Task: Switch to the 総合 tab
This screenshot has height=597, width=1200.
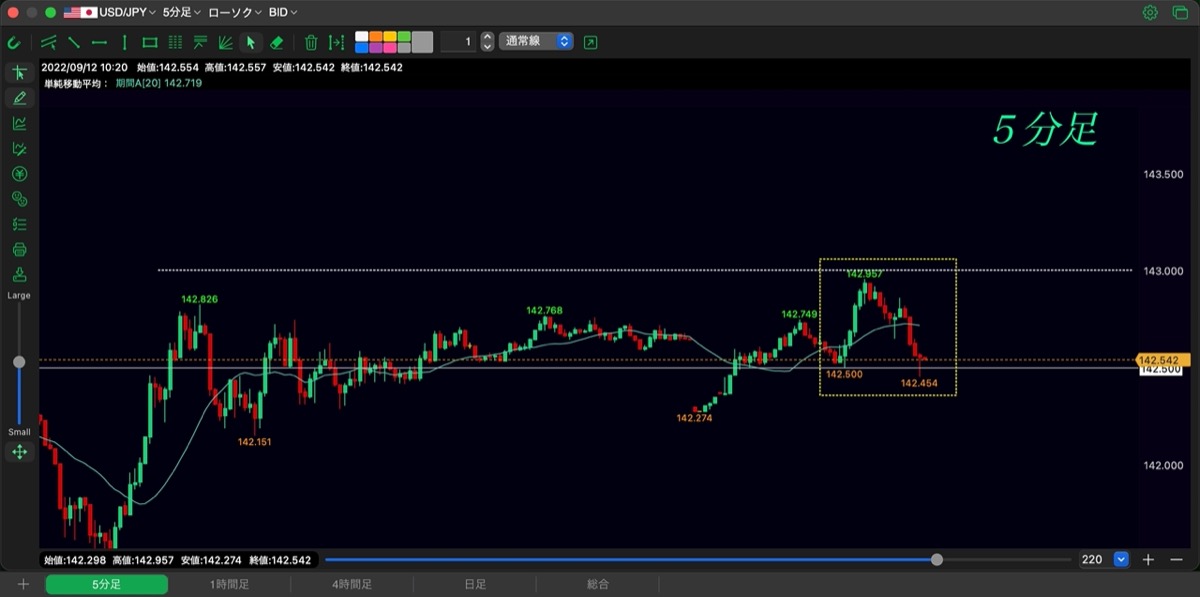Action: pos(598,584)
